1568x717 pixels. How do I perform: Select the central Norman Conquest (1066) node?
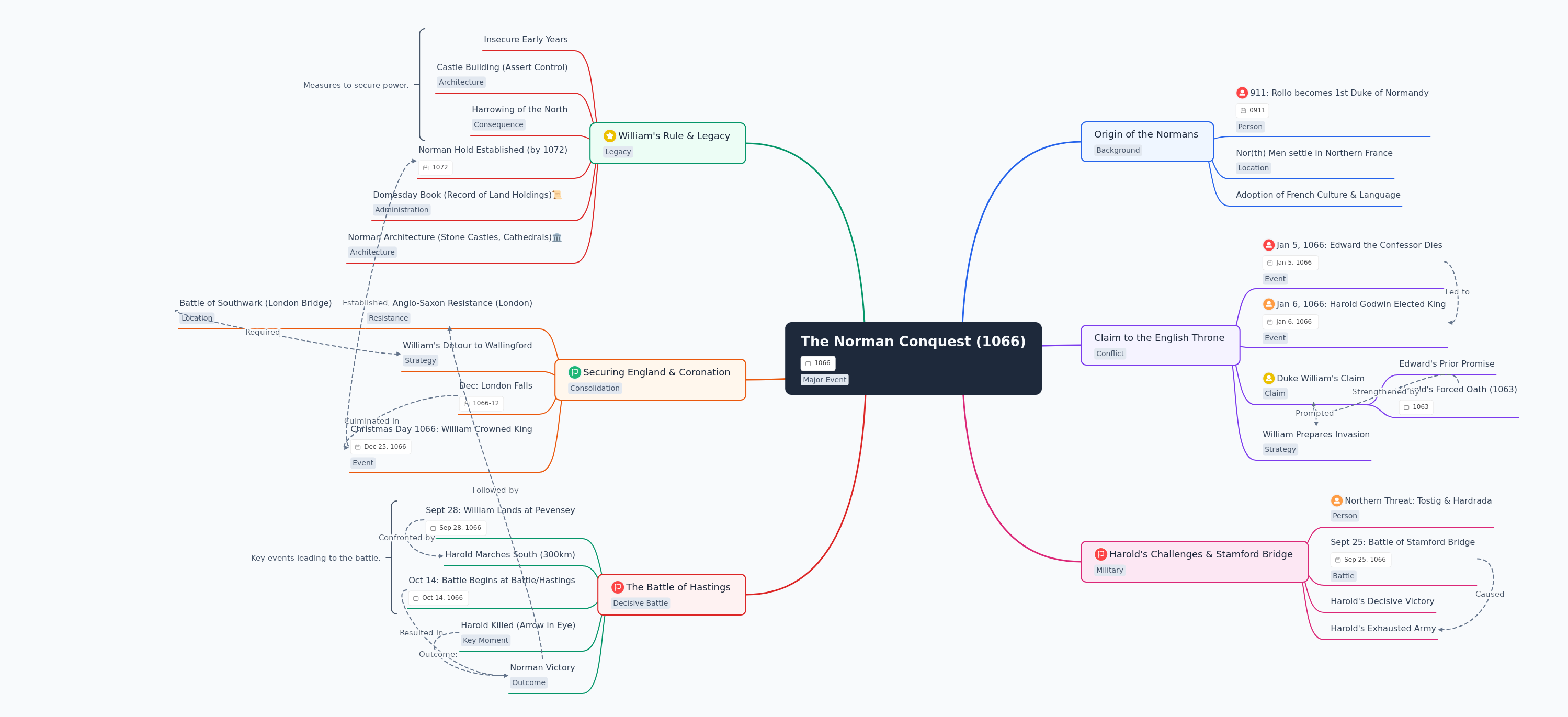[913, 342]
